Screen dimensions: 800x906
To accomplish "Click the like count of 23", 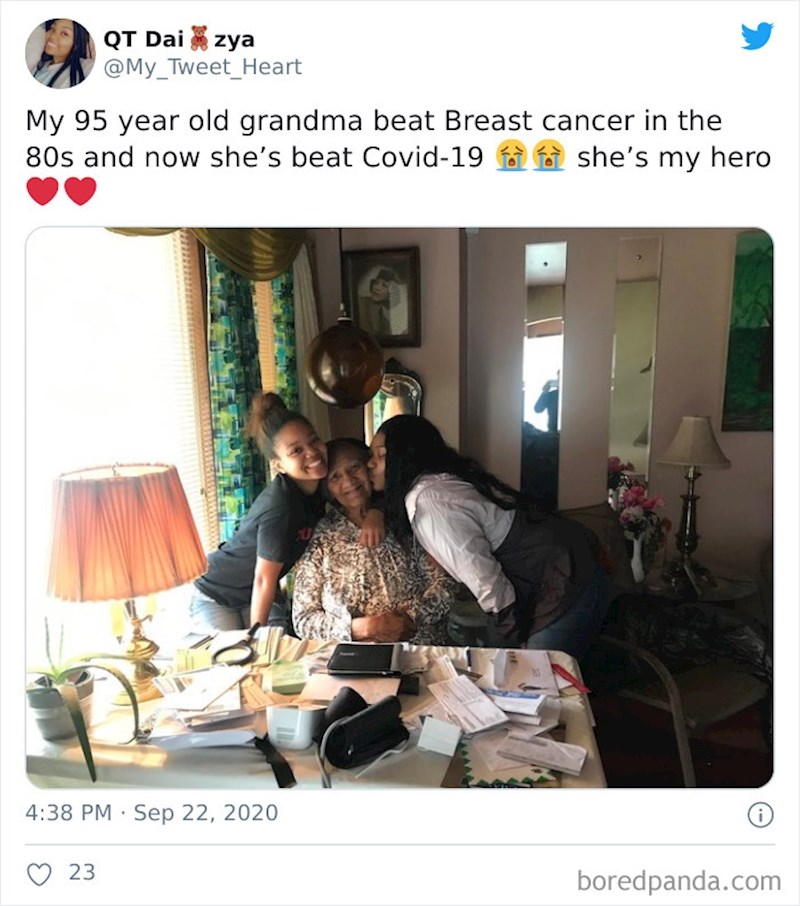I will coord(82,872).
